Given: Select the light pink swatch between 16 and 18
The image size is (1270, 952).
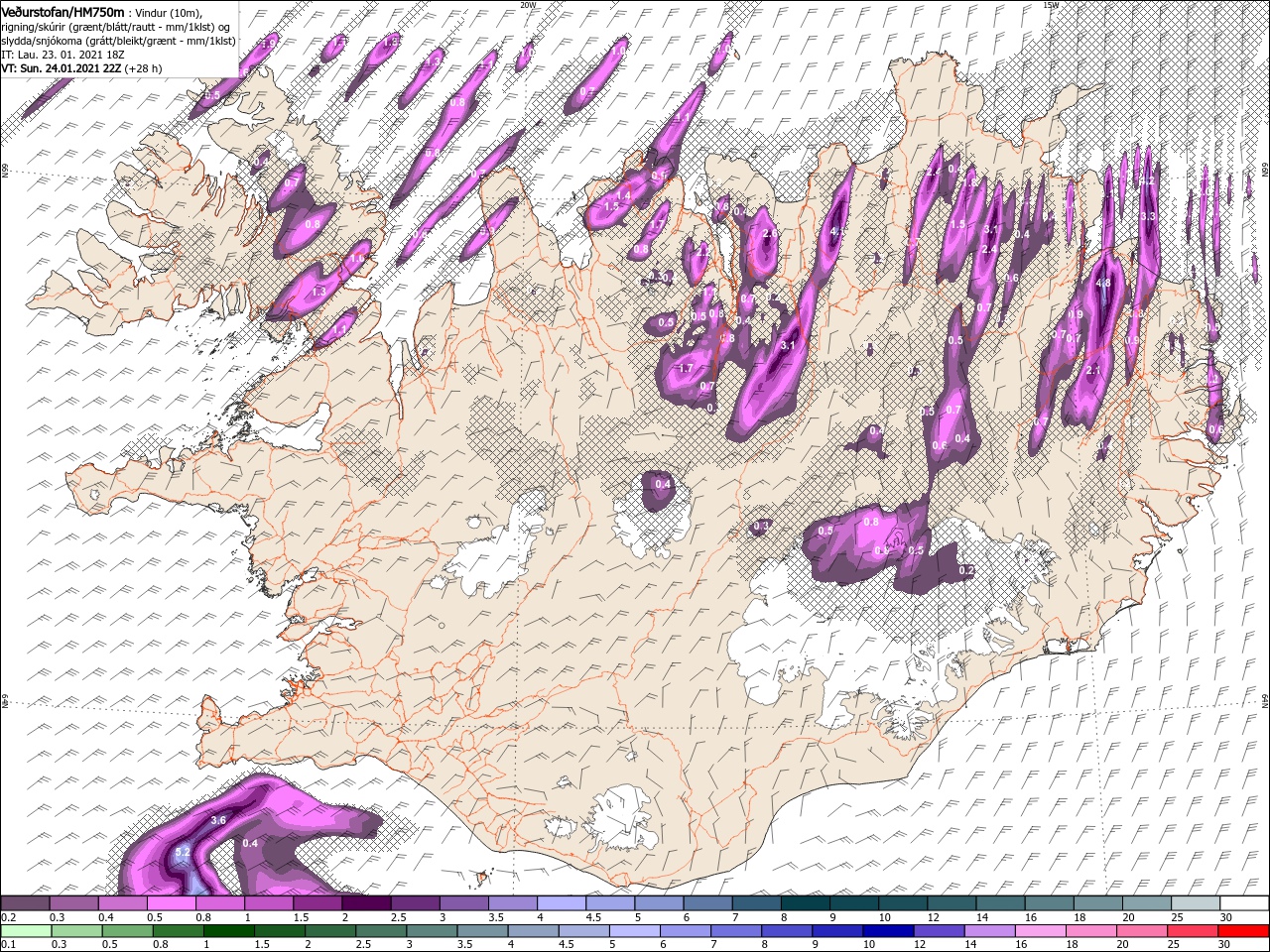Looking at the screenshot, I should [1042, 931].
